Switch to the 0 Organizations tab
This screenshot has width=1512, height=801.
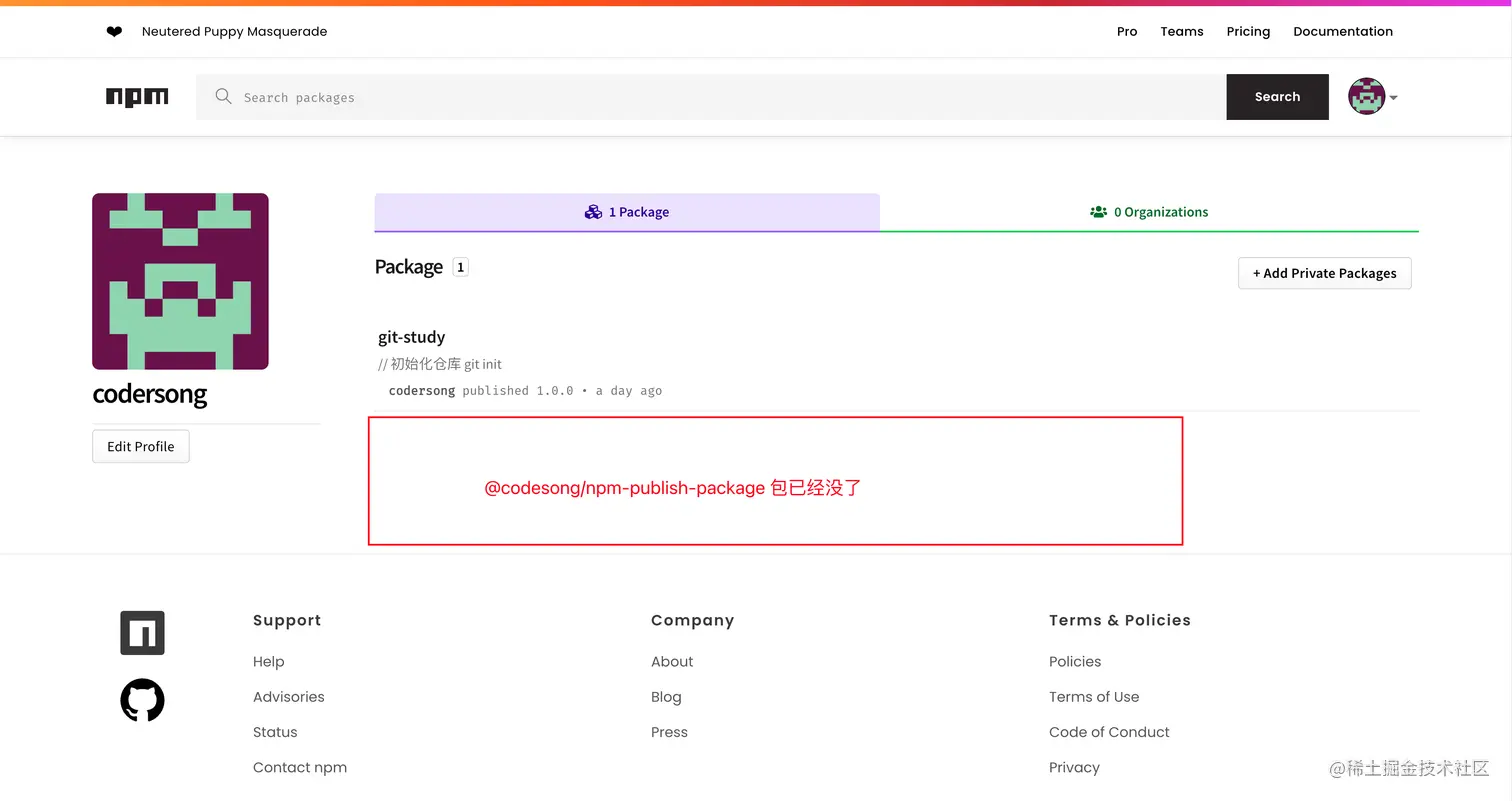[1149, 212]
